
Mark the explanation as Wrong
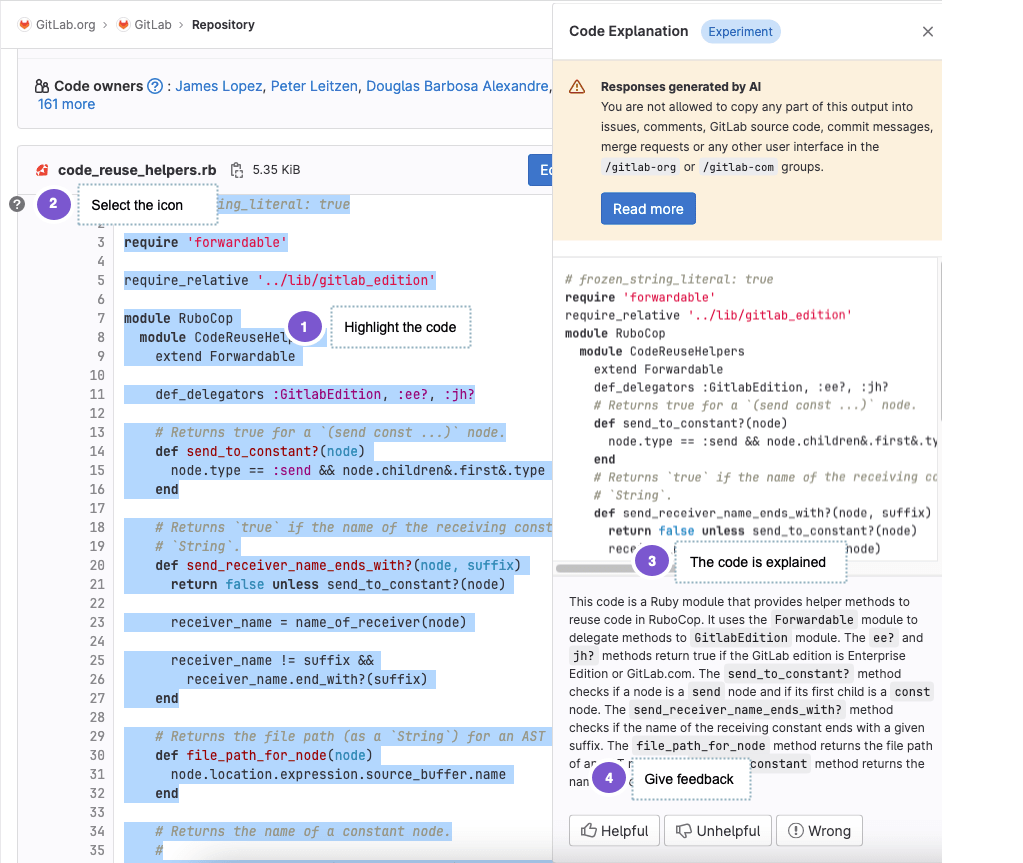819,830
